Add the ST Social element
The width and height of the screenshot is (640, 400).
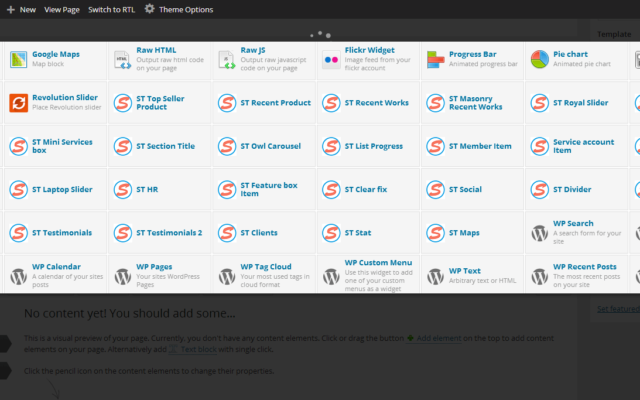coord(472,189)
